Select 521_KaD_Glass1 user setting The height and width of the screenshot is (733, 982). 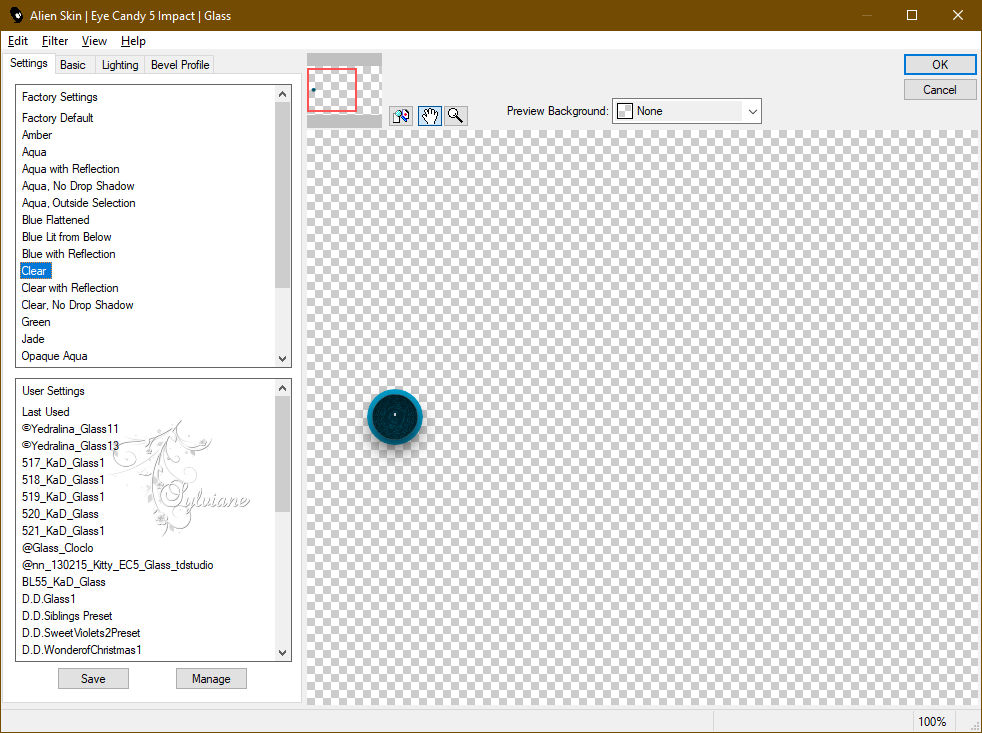tap(63, 531)
